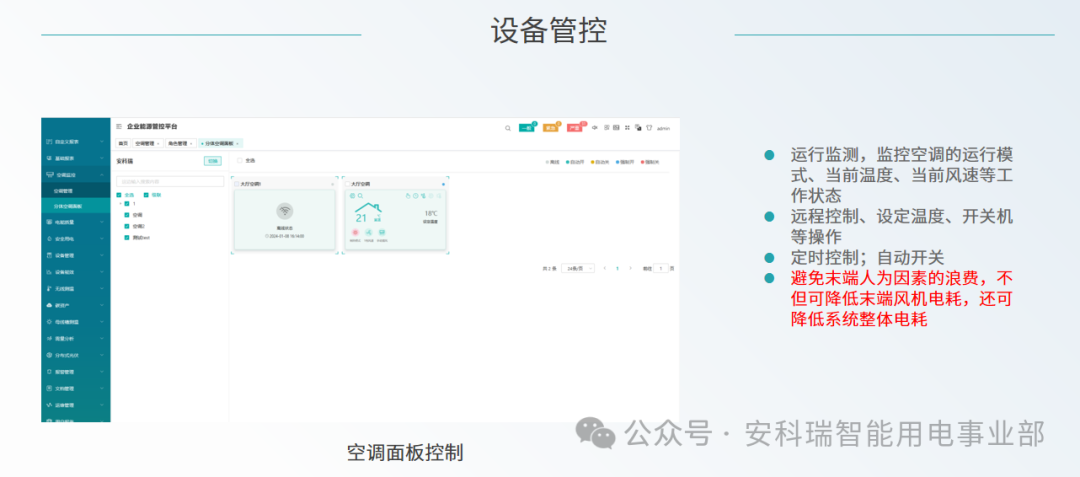Expand the 设备管理 sidebar menu

click(x=76, y=255)
